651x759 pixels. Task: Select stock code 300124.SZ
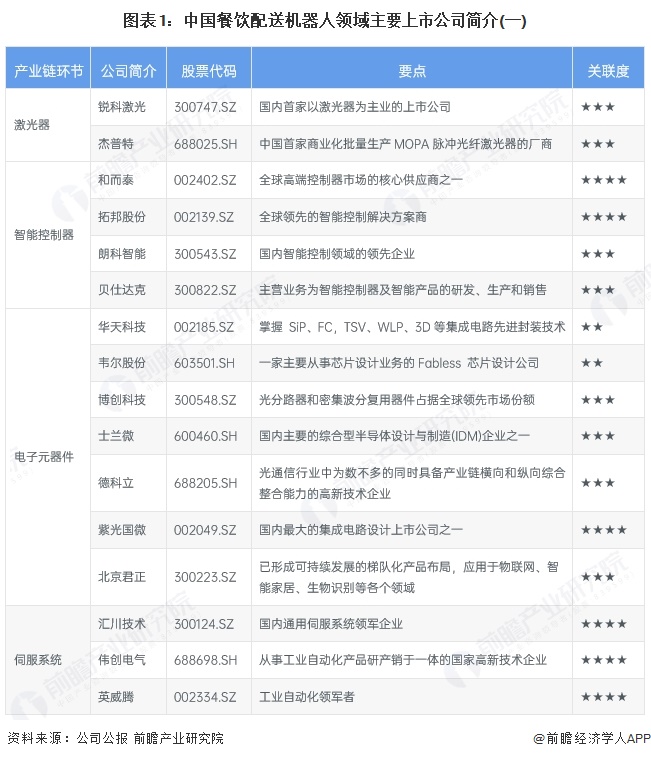pyautogui.click(x=204, y=624)
